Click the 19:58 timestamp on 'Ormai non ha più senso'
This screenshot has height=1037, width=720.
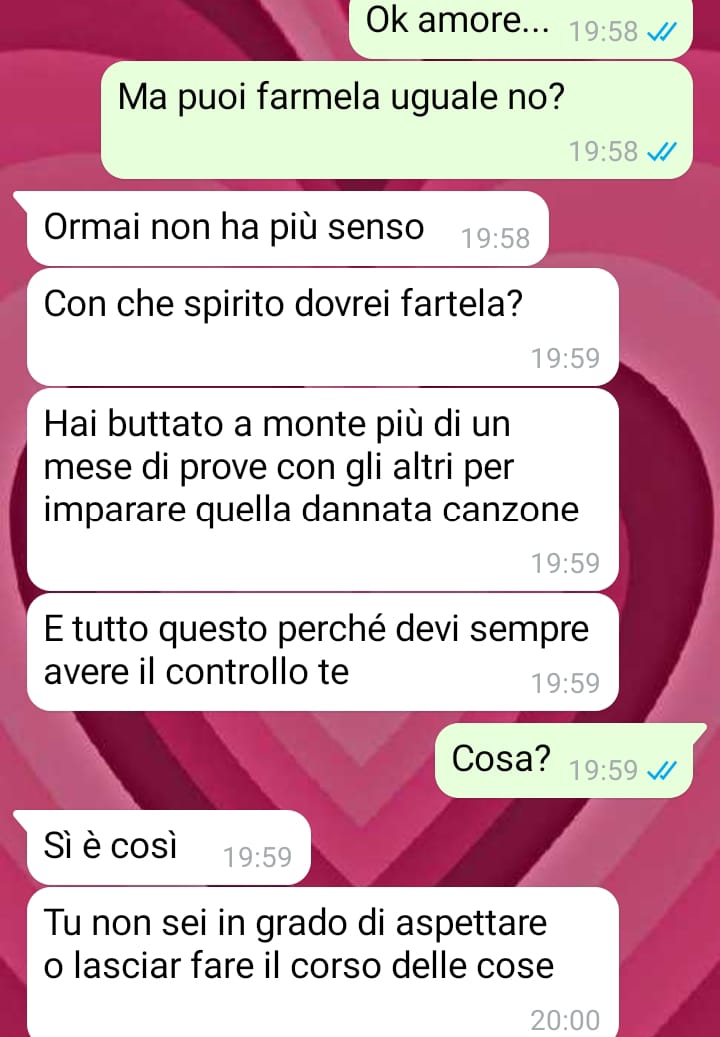[495, 239]
